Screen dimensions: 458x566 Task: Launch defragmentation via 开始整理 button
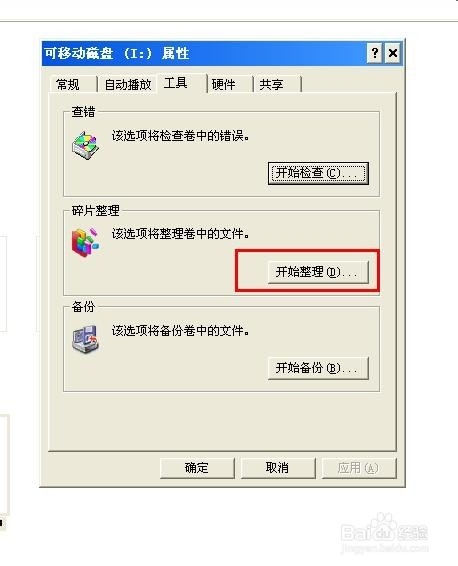click(x=318, y=272)
